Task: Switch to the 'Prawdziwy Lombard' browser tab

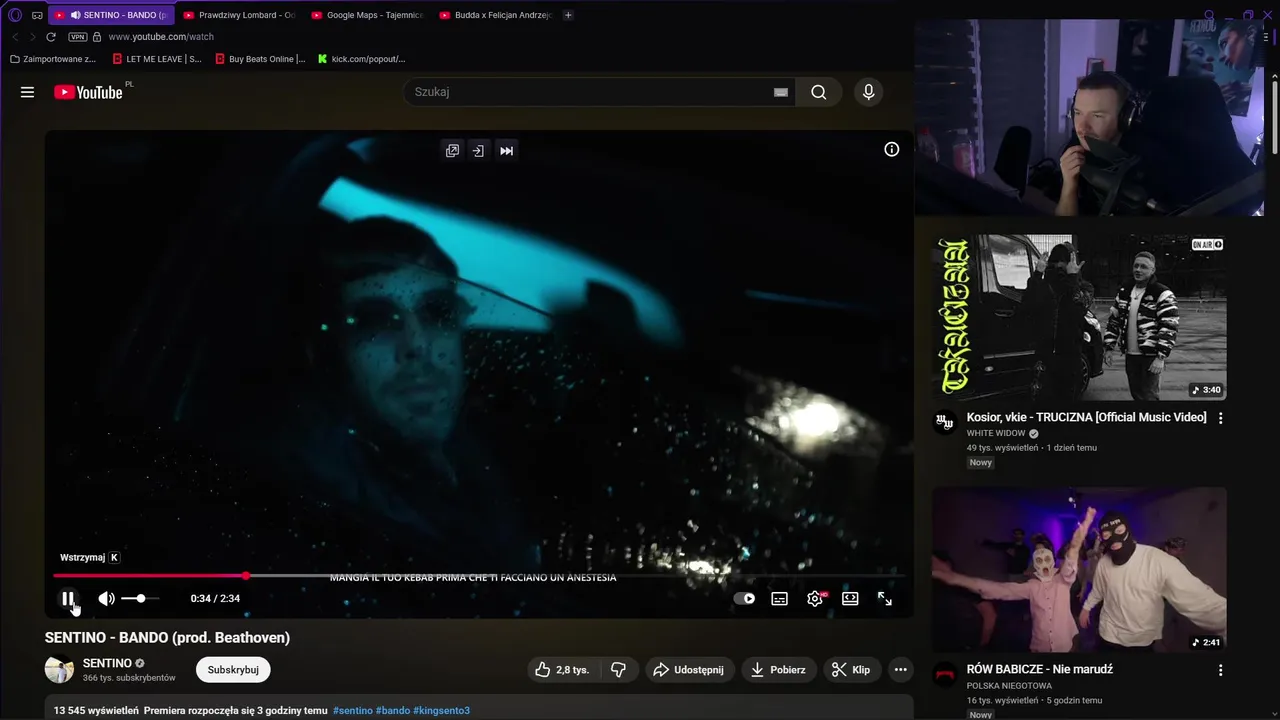Action: point(239,15)
